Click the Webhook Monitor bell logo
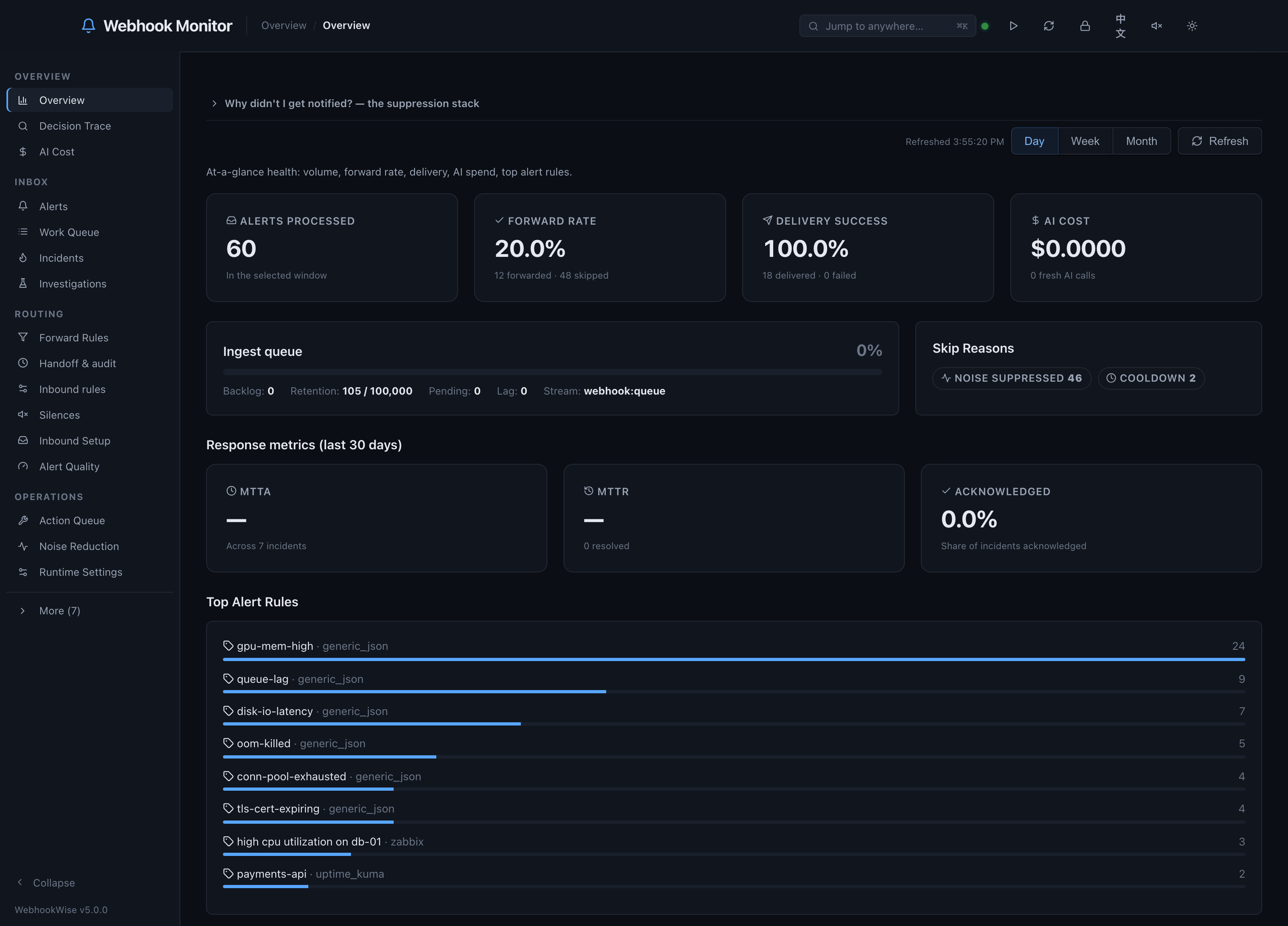Screen dimensions: 1288x926 (x=88, y=25)
